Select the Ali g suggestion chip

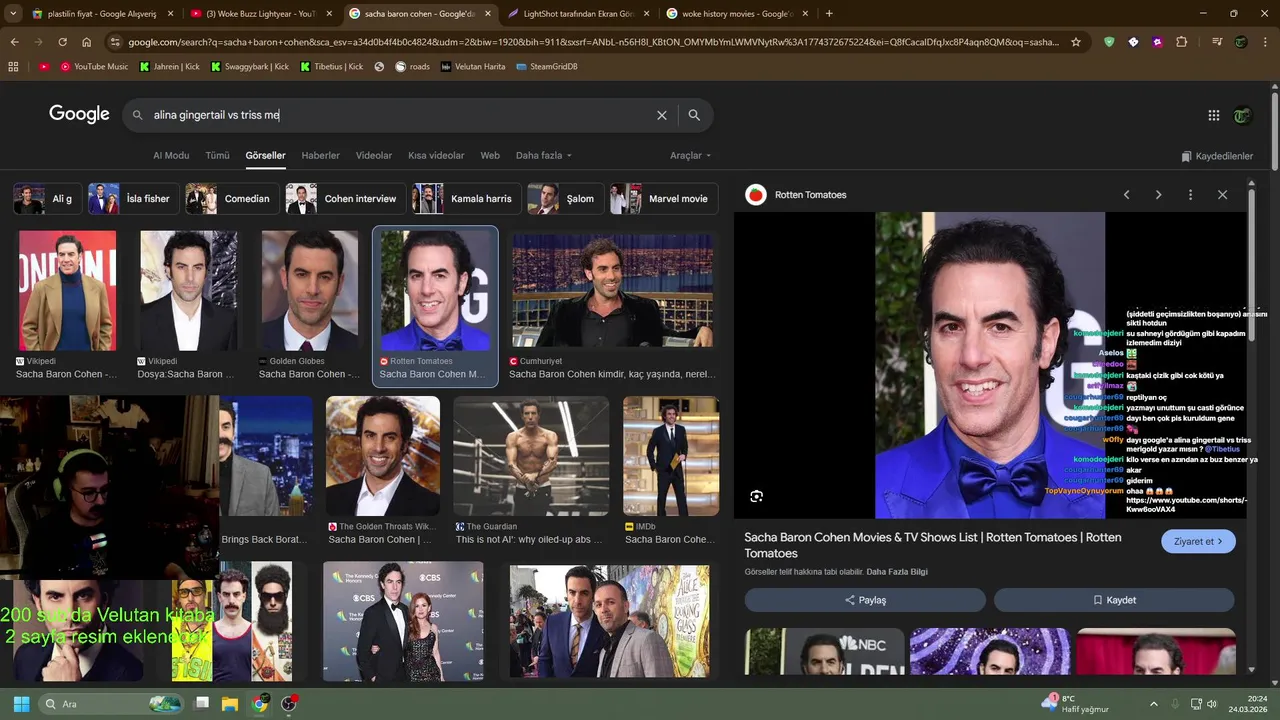coord(45,199)
